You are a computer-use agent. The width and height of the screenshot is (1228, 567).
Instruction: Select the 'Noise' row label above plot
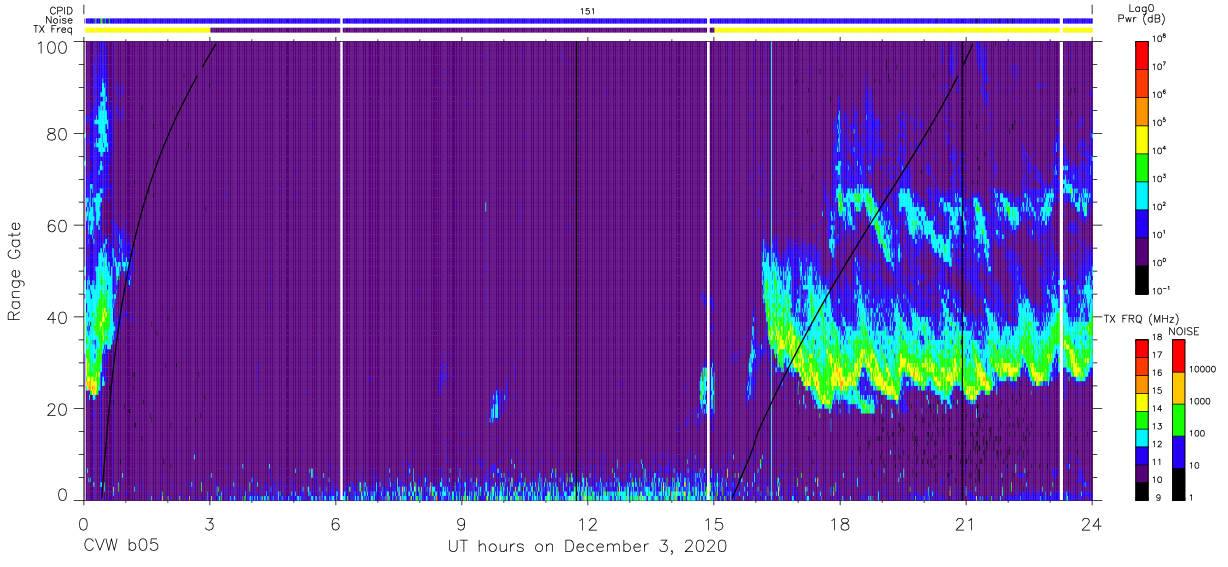60,20
